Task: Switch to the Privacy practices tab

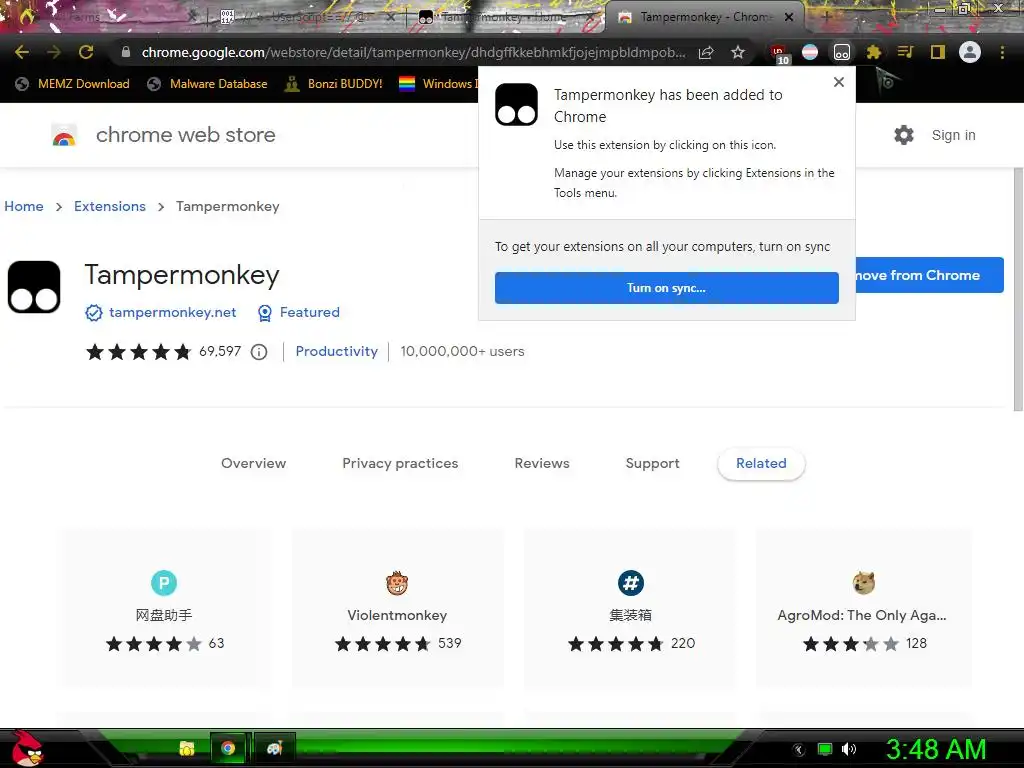Action: [x=400, y=464]
